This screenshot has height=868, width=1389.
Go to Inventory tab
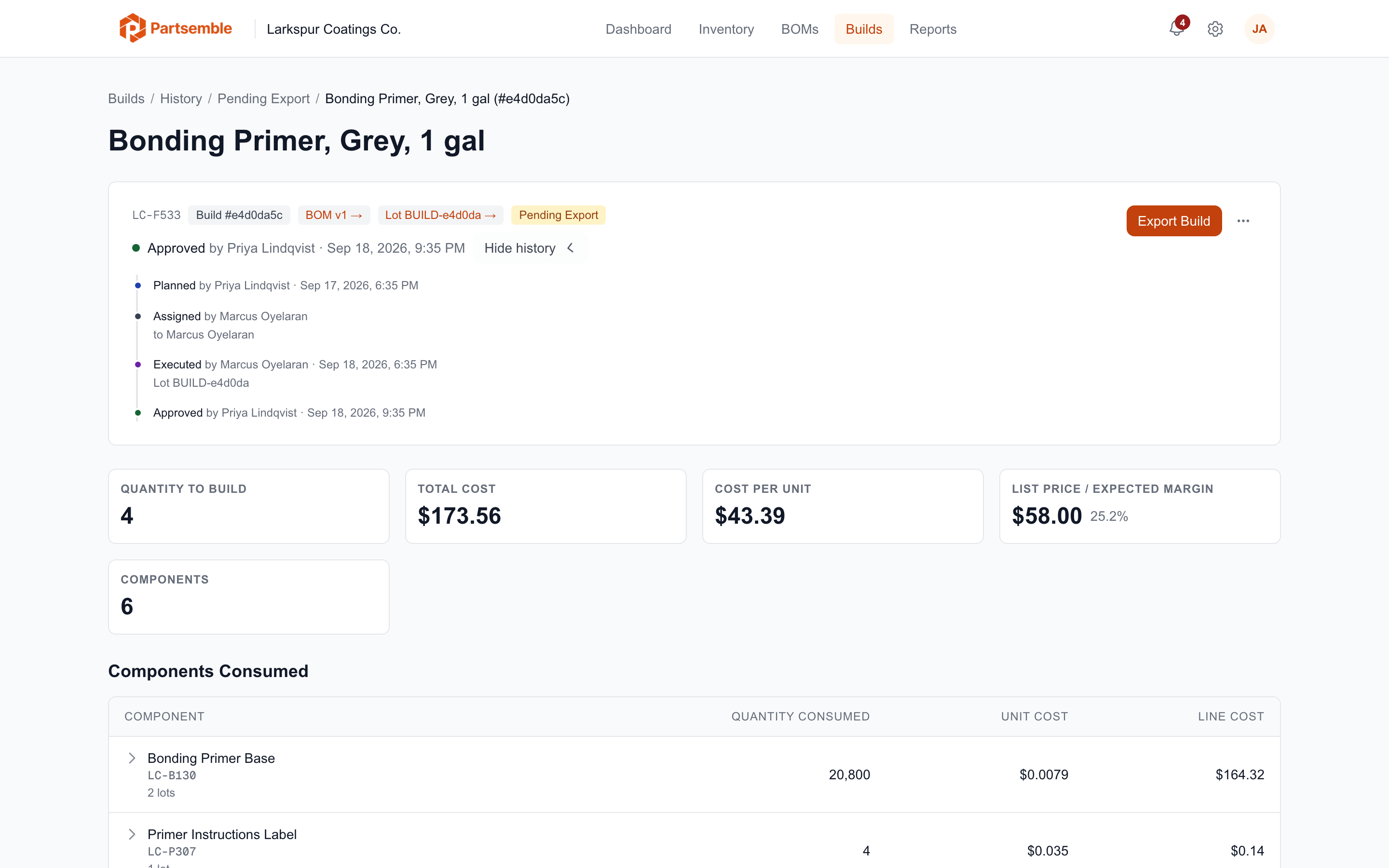click(x=726, y=29)
